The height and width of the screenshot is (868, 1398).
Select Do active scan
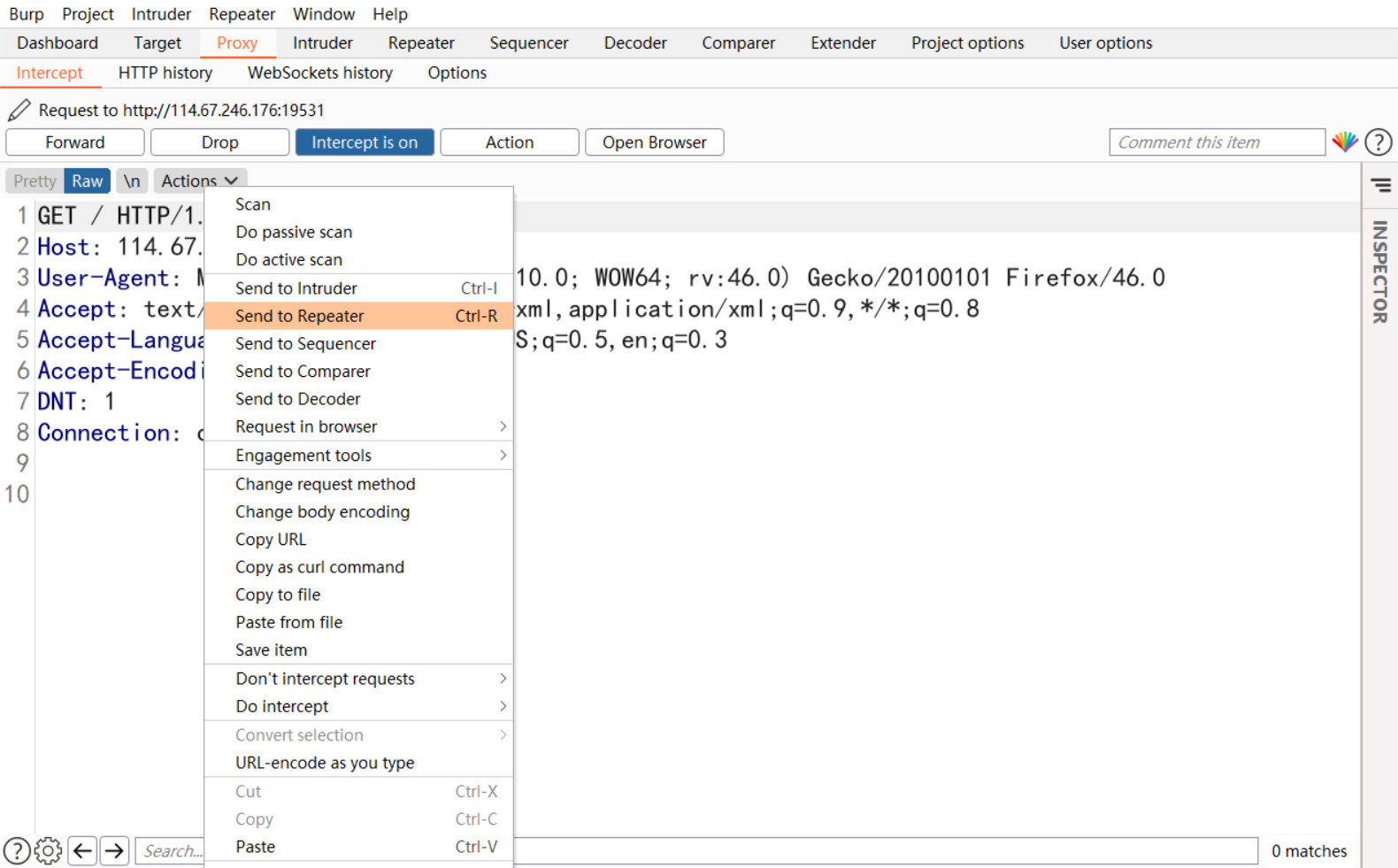358,259
